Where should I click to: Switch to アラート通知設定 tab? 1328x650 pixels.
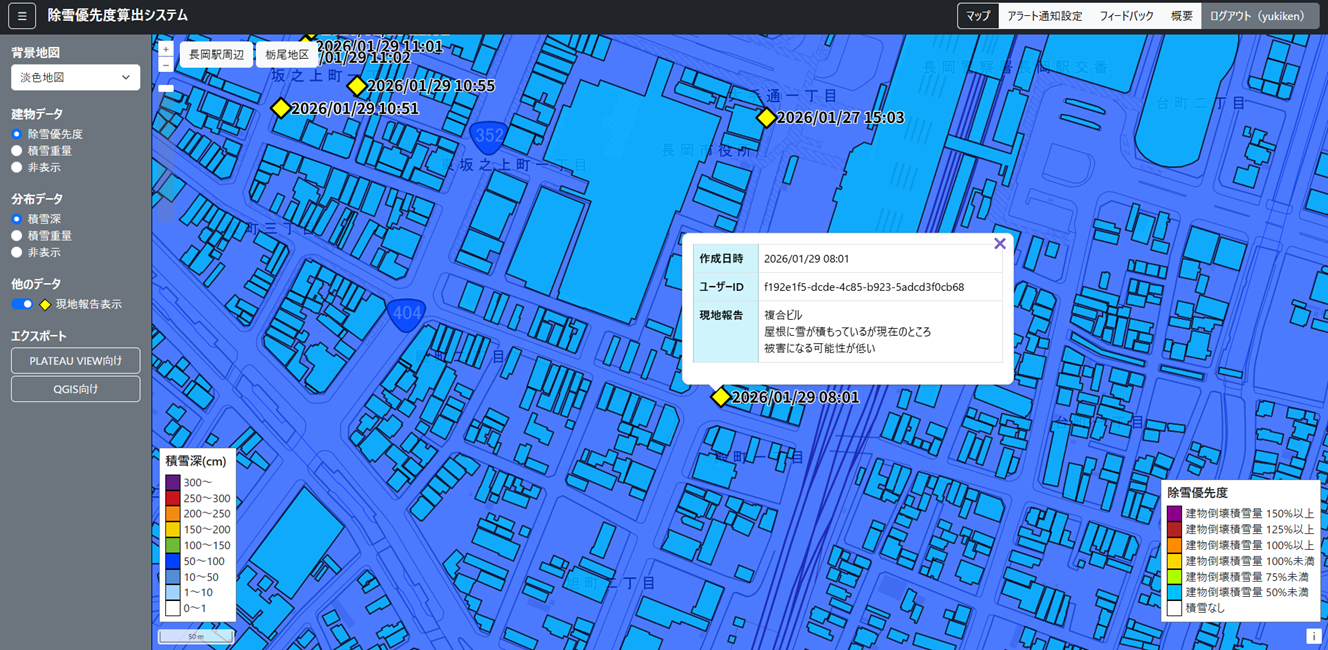tap(1044, 16)
